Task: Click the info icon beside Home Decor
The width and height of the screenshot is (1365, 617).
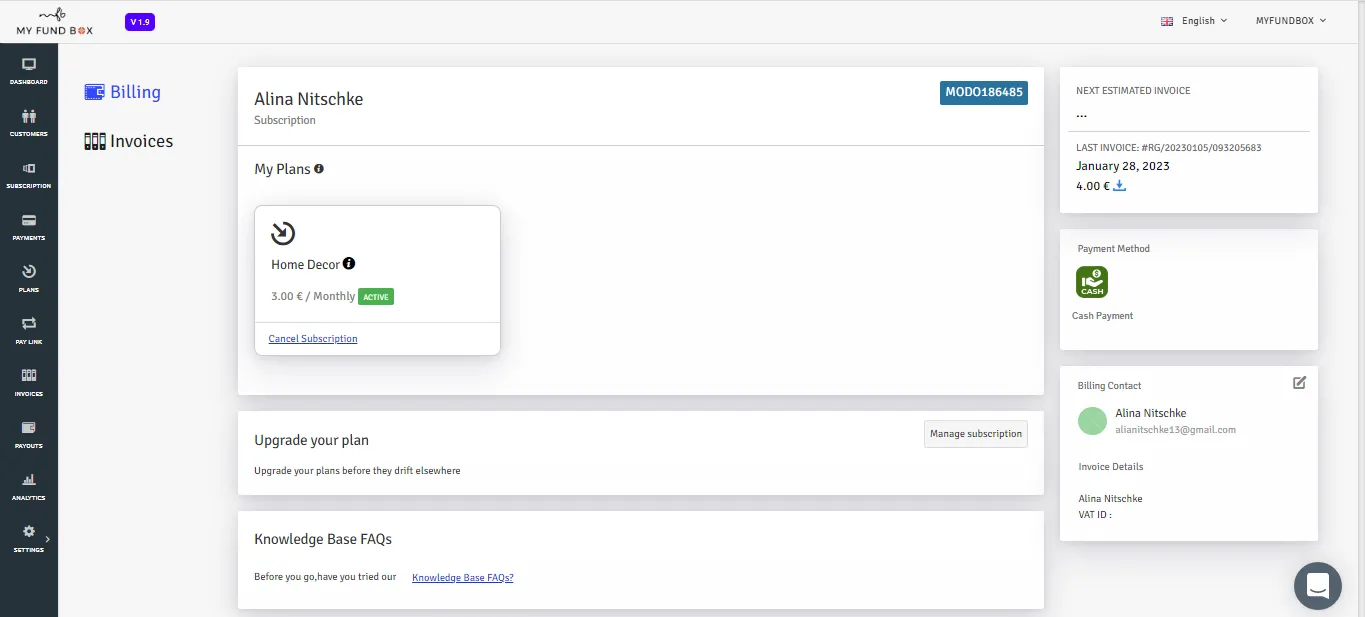Action: pyautogui.click(x=349, y=264)
